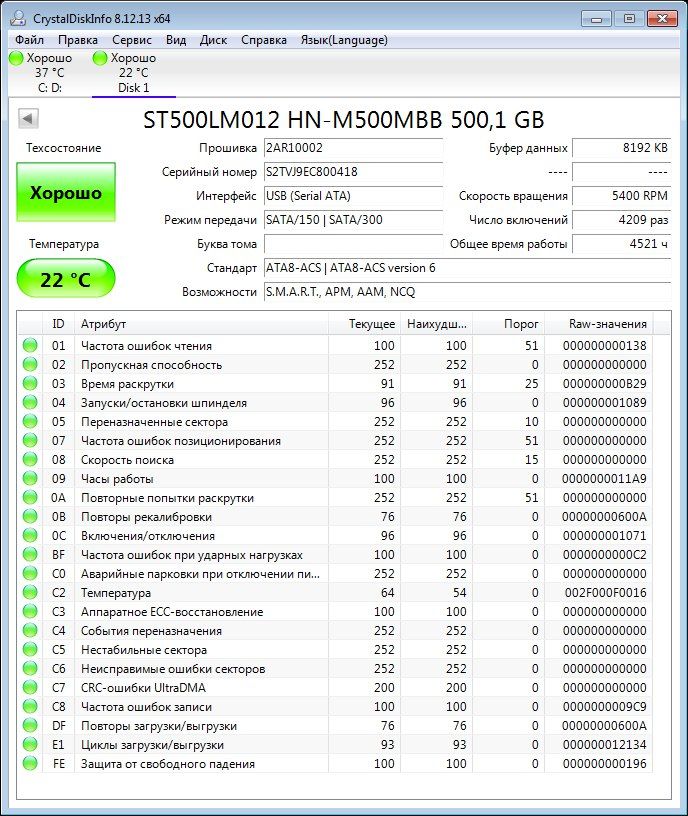Select the События переназначения row
The width and height of the screenshot is (688, 816).
click(x=336, y=631)
